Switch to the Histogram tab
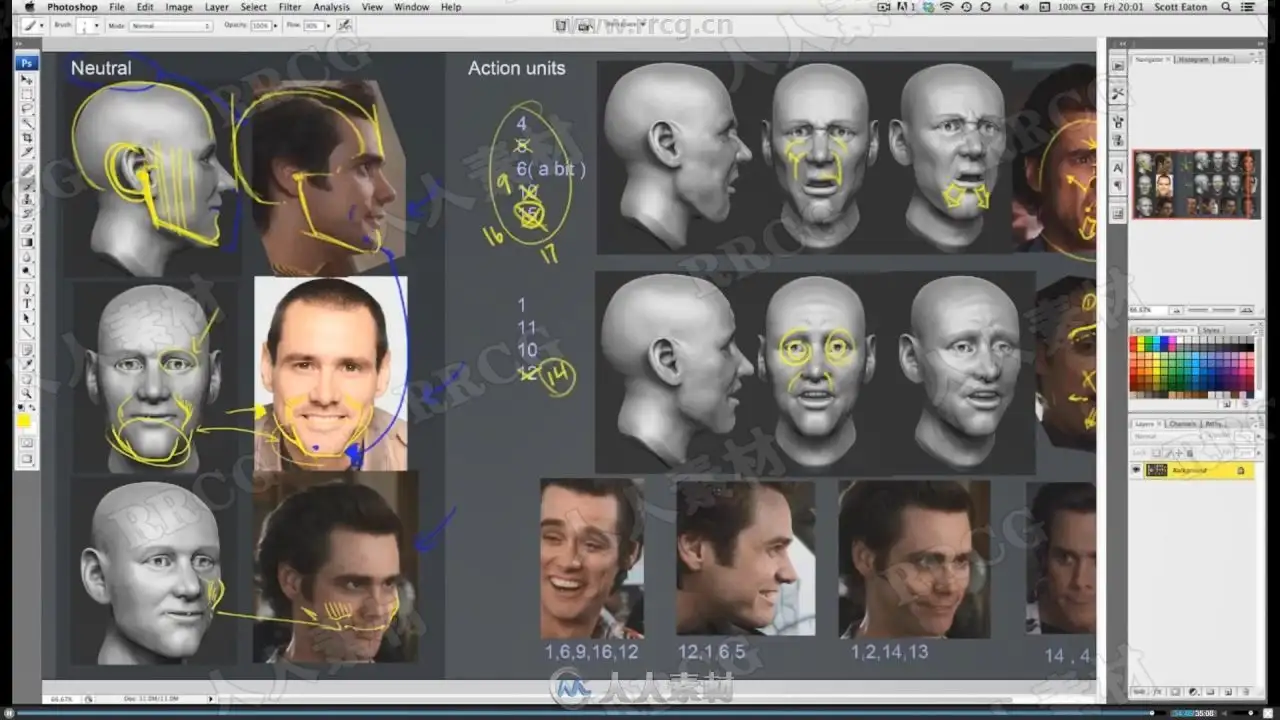 click(x=1192, y=60)
